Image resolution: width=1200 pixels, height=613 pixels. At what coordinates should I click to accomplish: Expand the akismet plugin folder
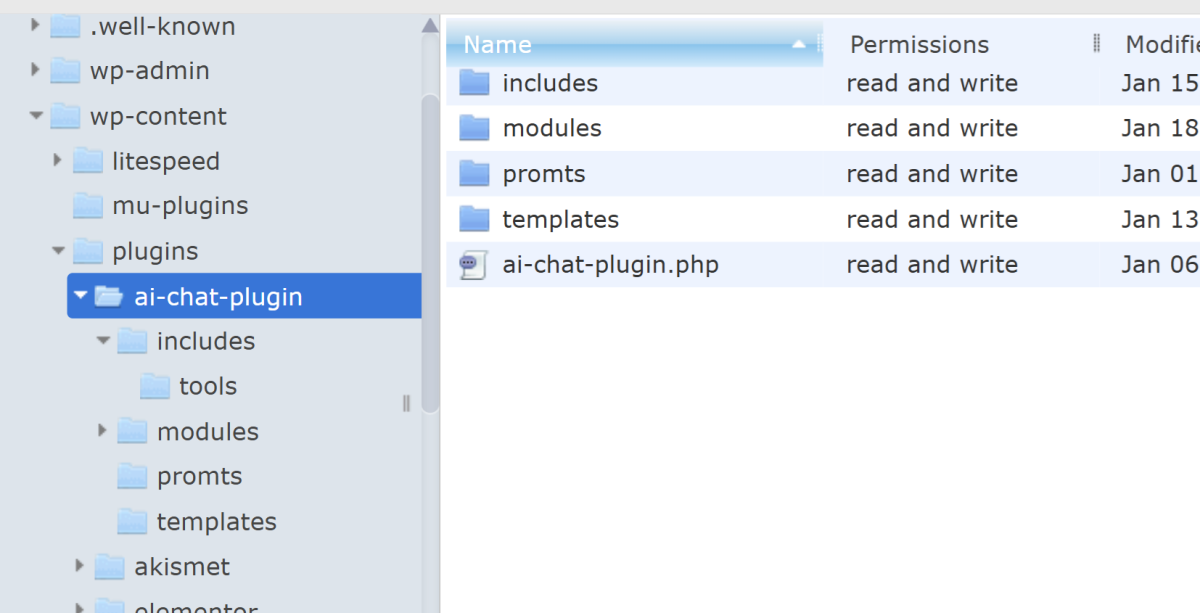pos(80,567)
